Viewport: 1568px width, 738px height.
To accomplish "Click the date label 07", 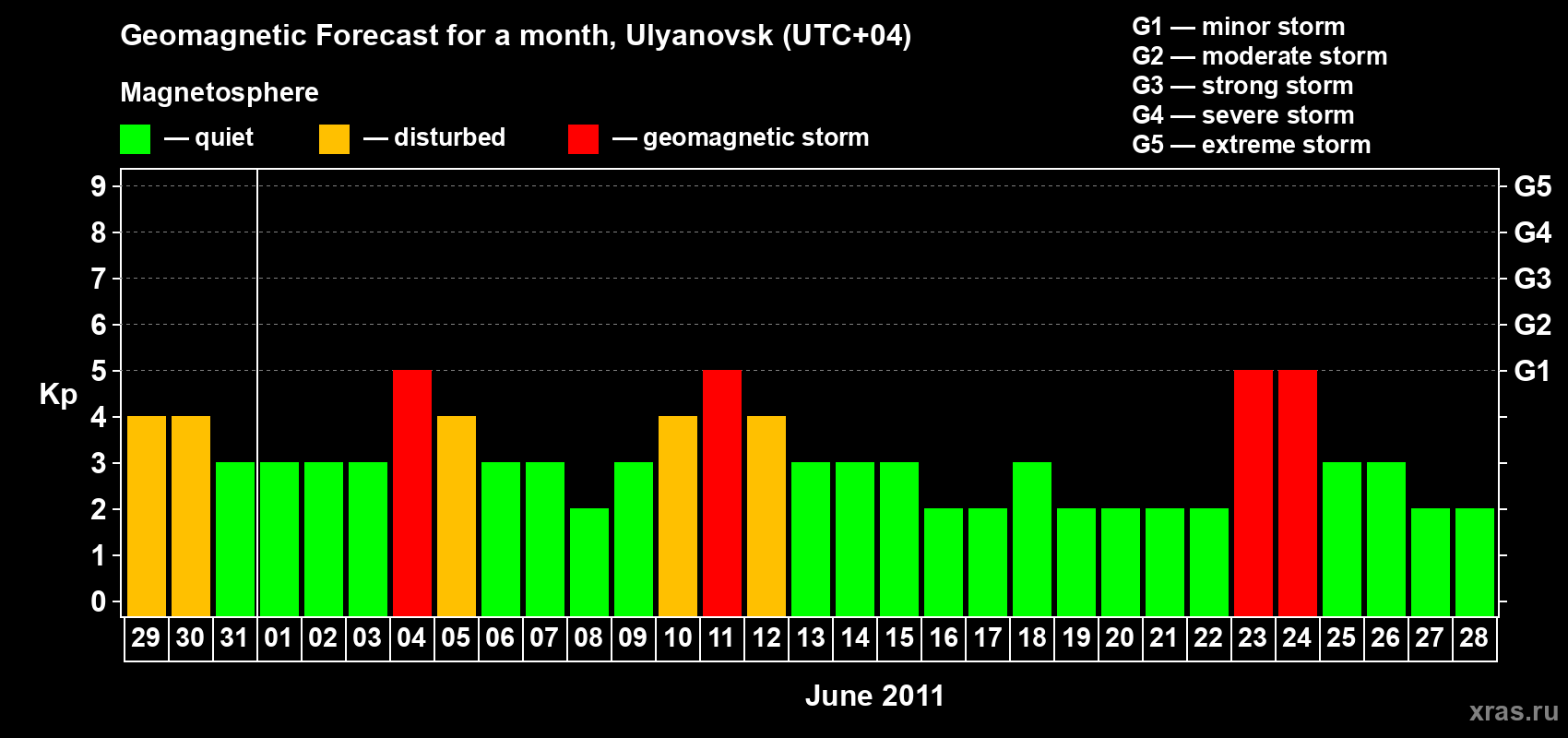I will [x=544, y=637].
